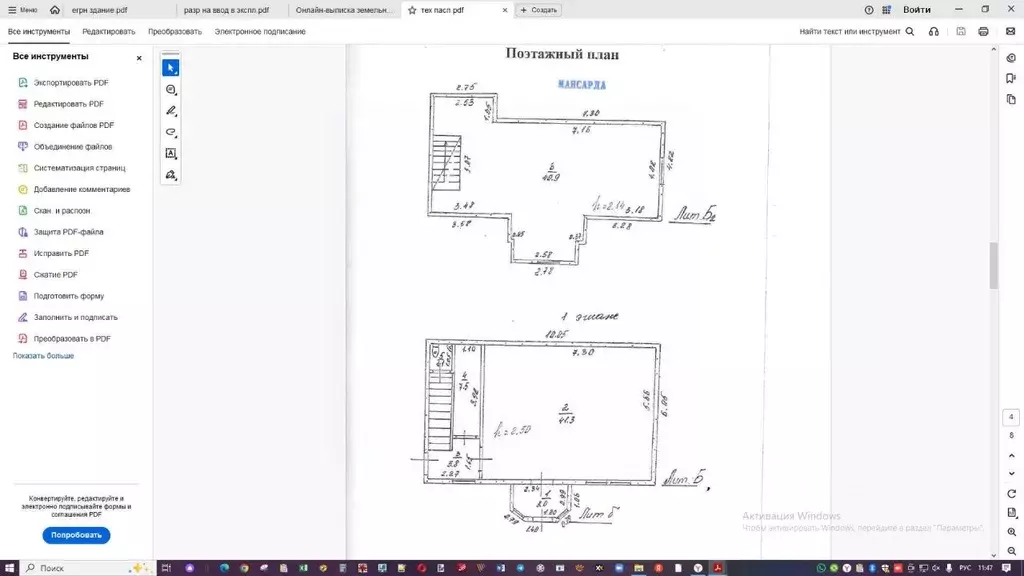Star the 'тех пасп pdf' tab
1024x576 pixels.
click(x=412, y=10)
